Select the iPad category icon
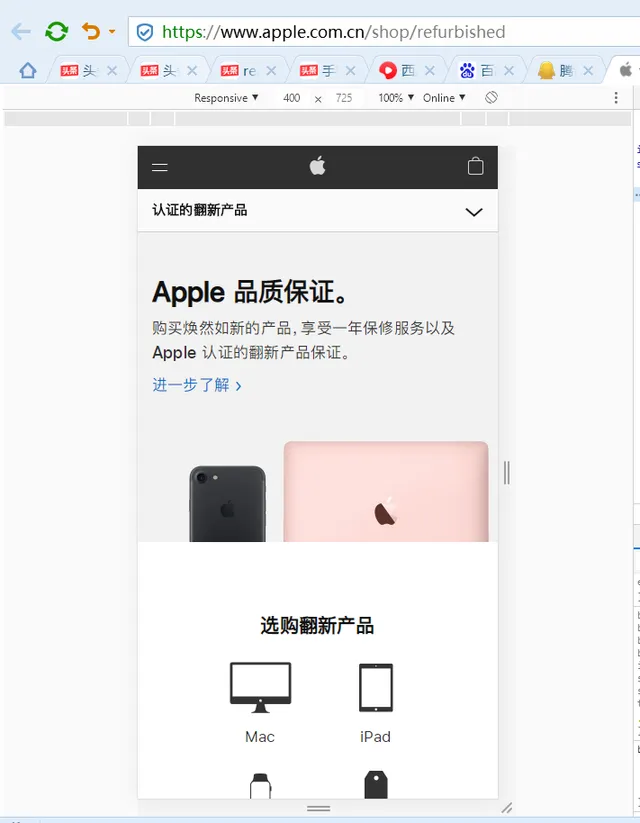The image size is (640, 823). 375,688
